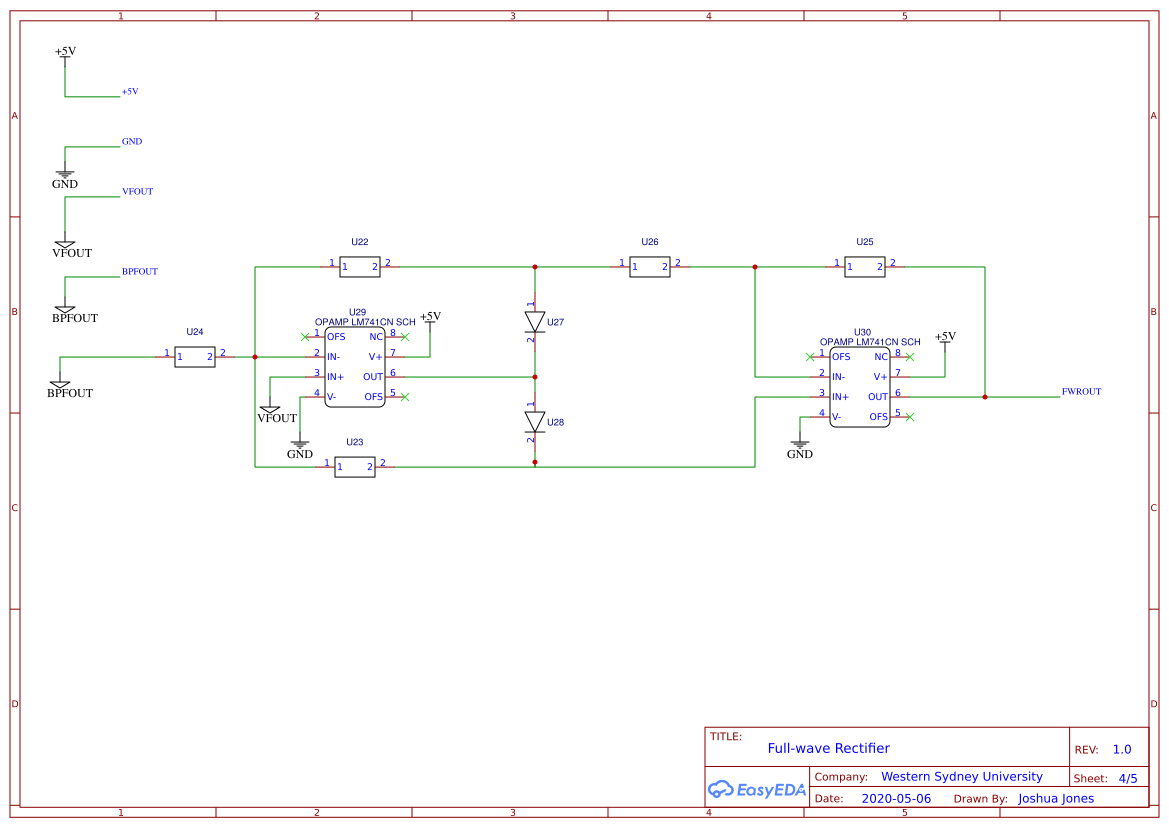The width and height of the screenshot is (1169, 828).
Task: Select op-amp U29 body
Action: point(355,367)
